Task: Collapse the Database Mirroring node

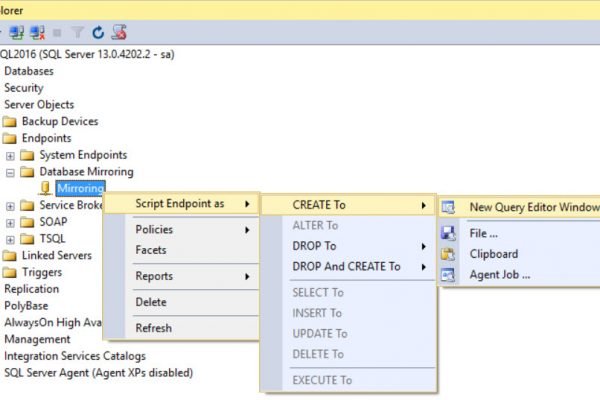Action: click(x=10, y=172)
